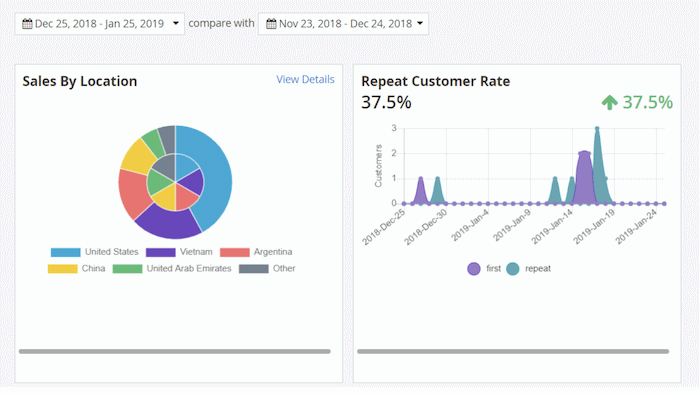Click the green up arrow beside 37.5% change
The image size is (700, 393).
point(609,102)
